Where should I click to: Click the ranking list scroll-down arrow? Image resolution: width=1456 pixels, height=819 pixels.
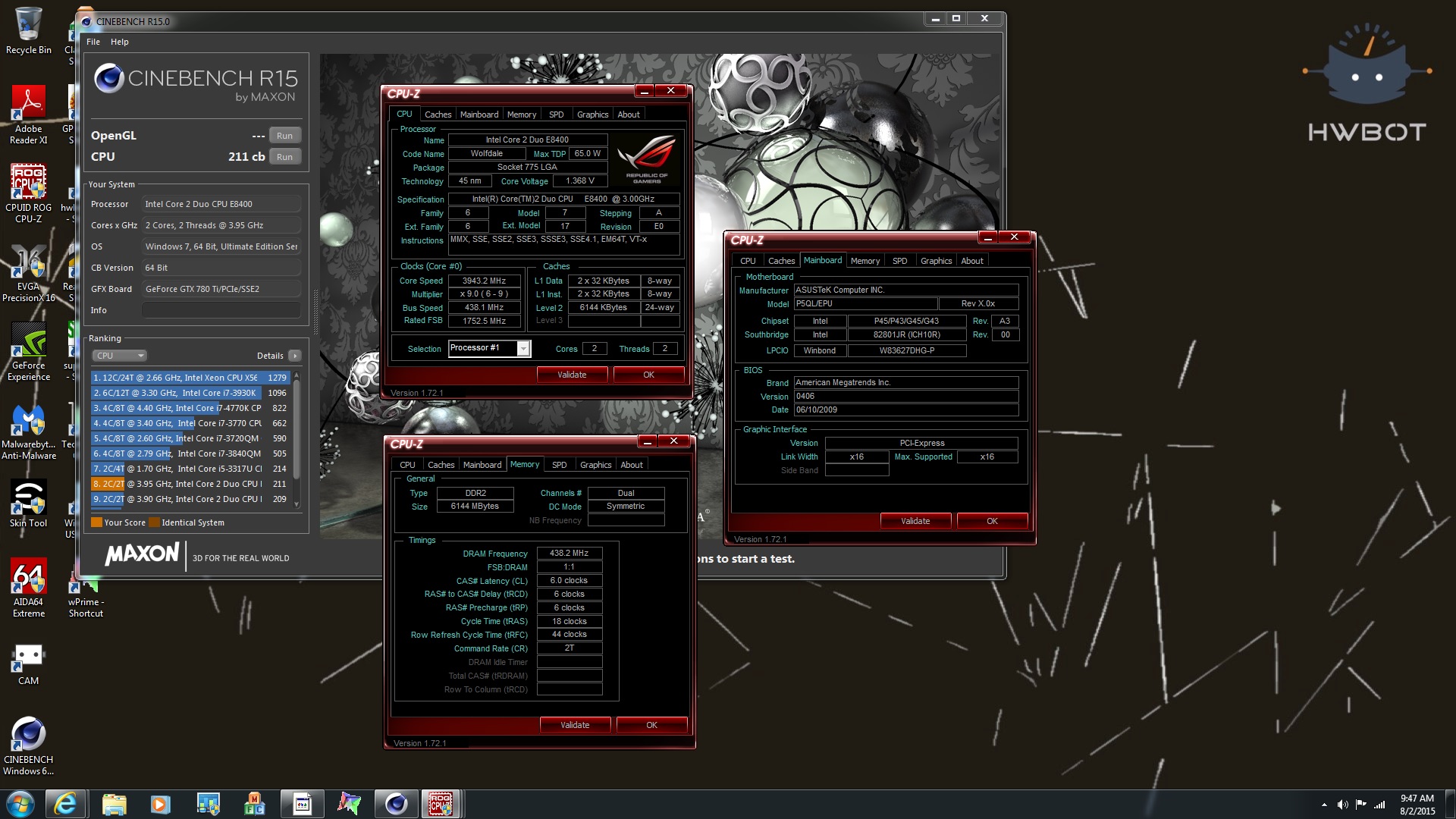[297, 504]
